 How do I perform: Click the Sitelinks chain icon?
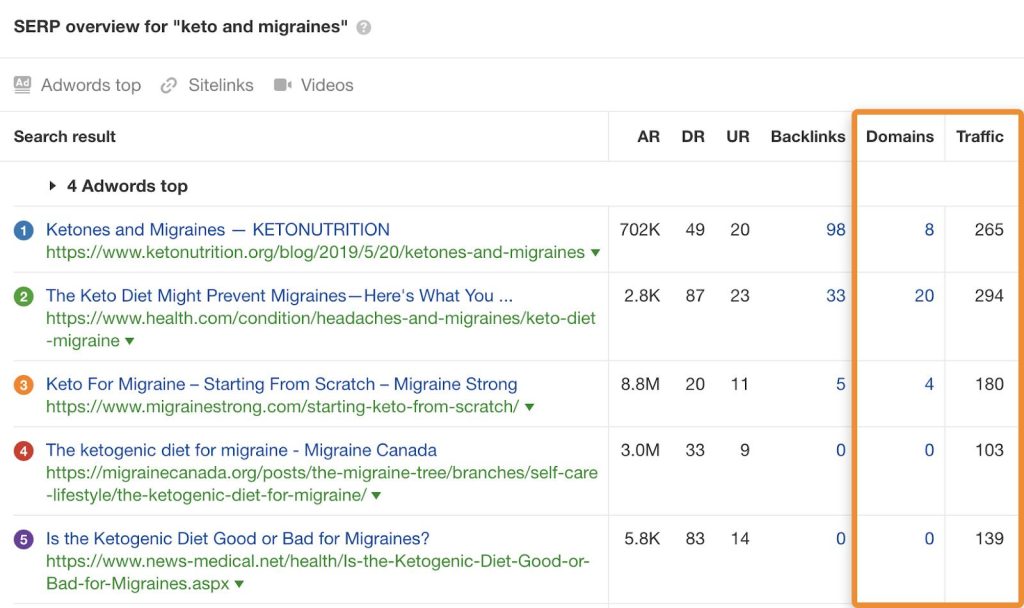(x=170, y=85)
